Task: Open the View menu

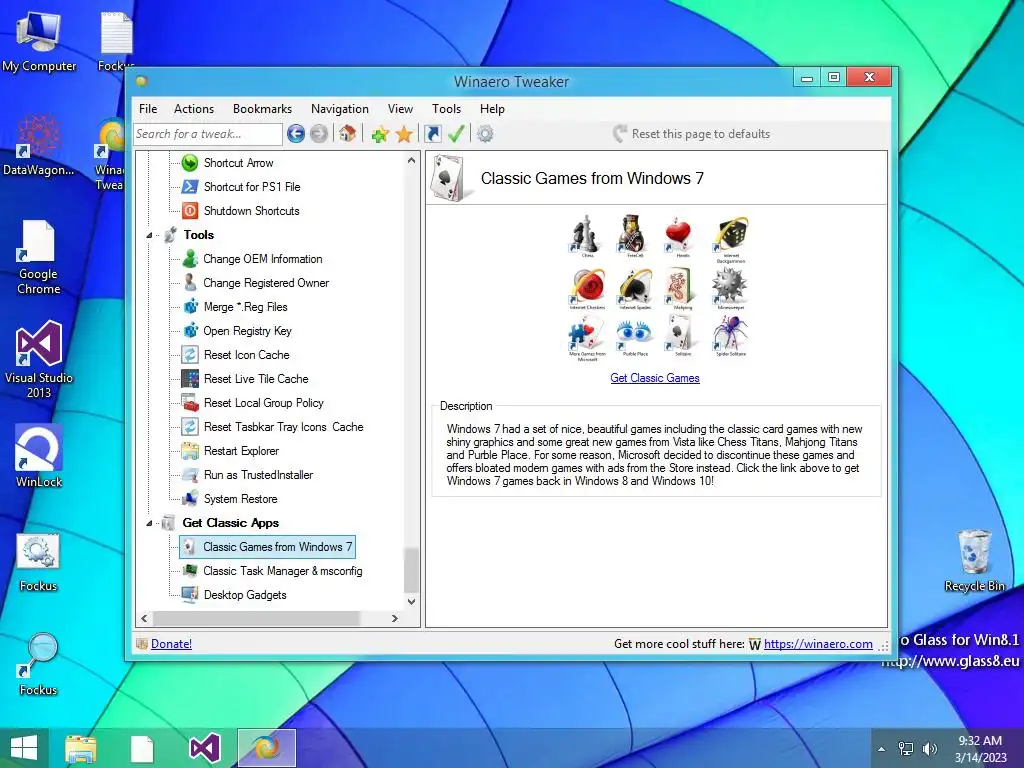Action: (400, 109)
